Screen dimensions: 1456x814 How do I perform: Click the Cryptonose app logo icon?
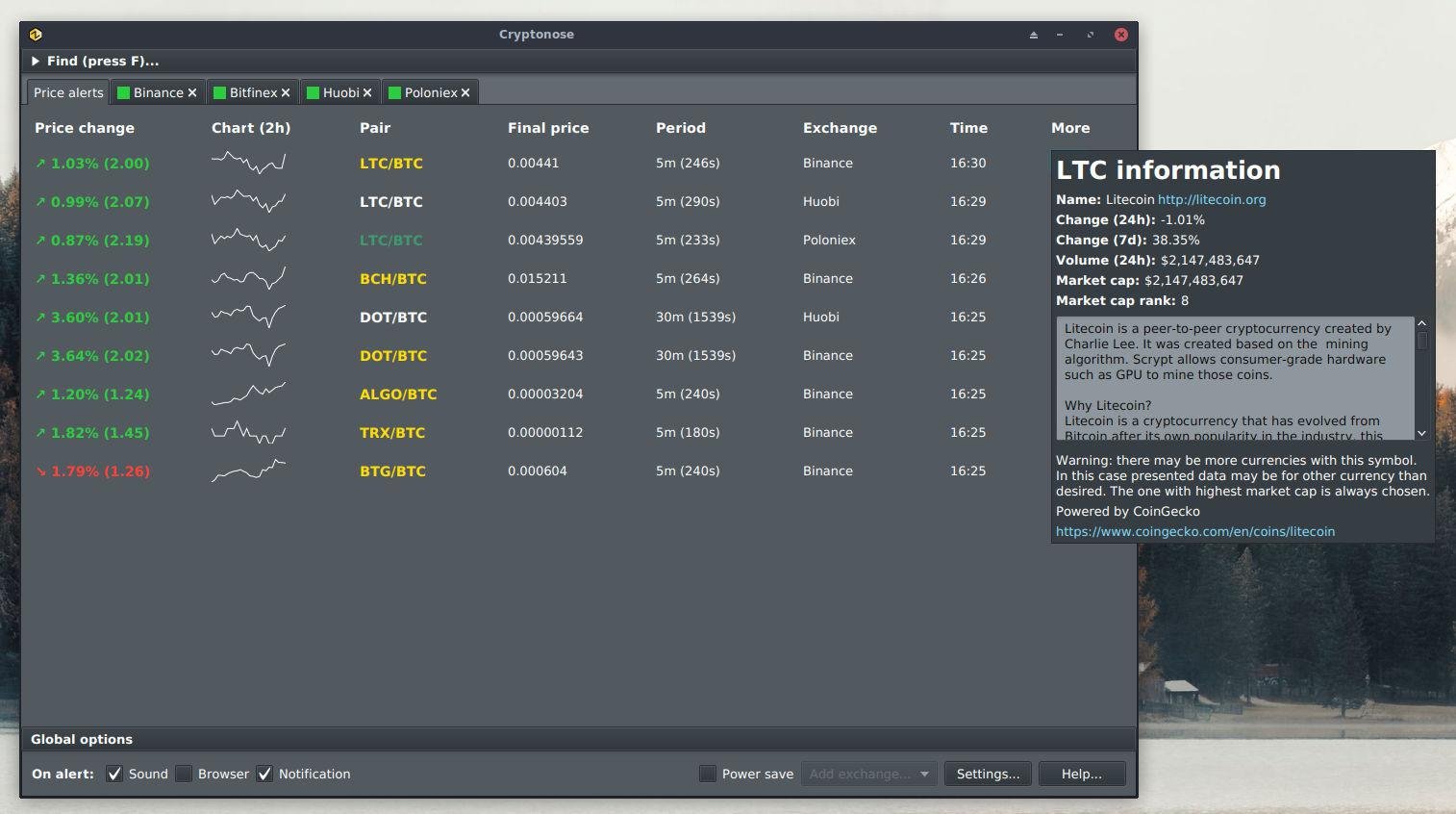pos(36,34)
